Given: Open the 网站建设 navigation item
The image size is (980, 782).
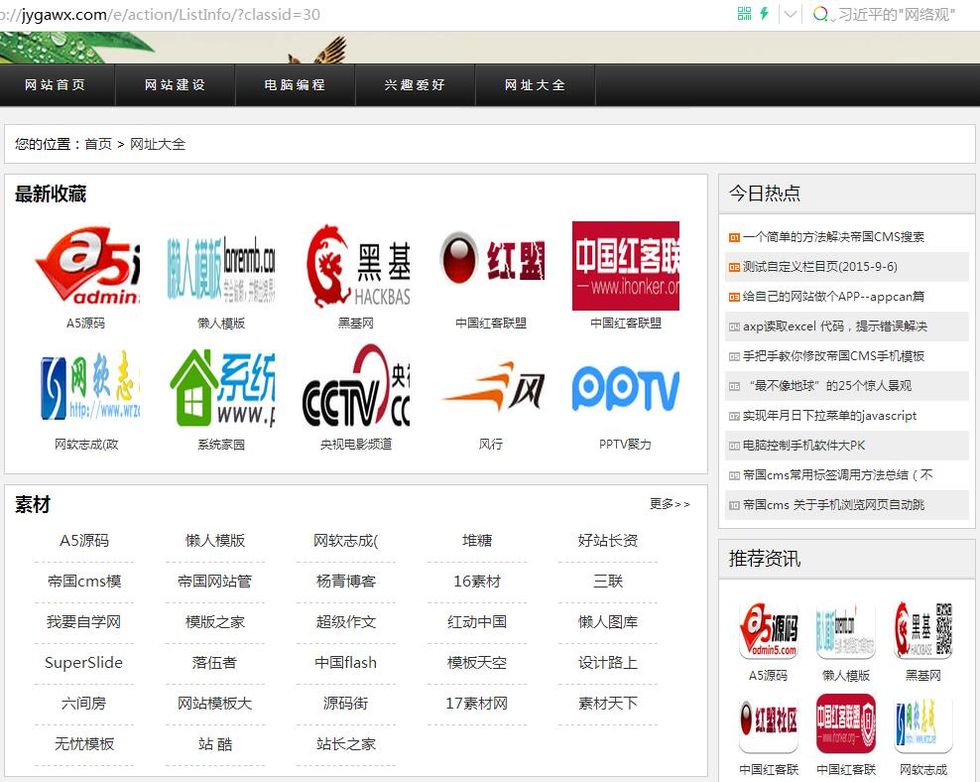Looking at the screenshot, I should click(x=175, y=85).
